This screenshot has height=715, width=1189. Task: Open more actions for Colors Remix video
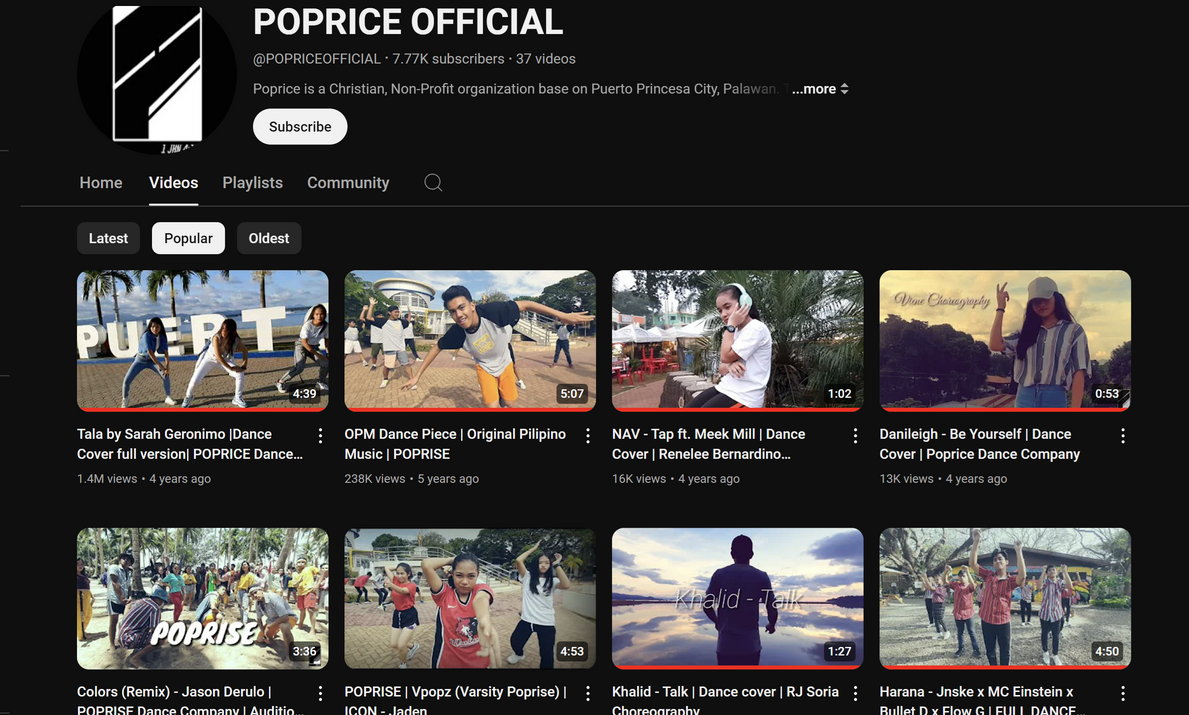pyautogui.click(x=320, y=693)
